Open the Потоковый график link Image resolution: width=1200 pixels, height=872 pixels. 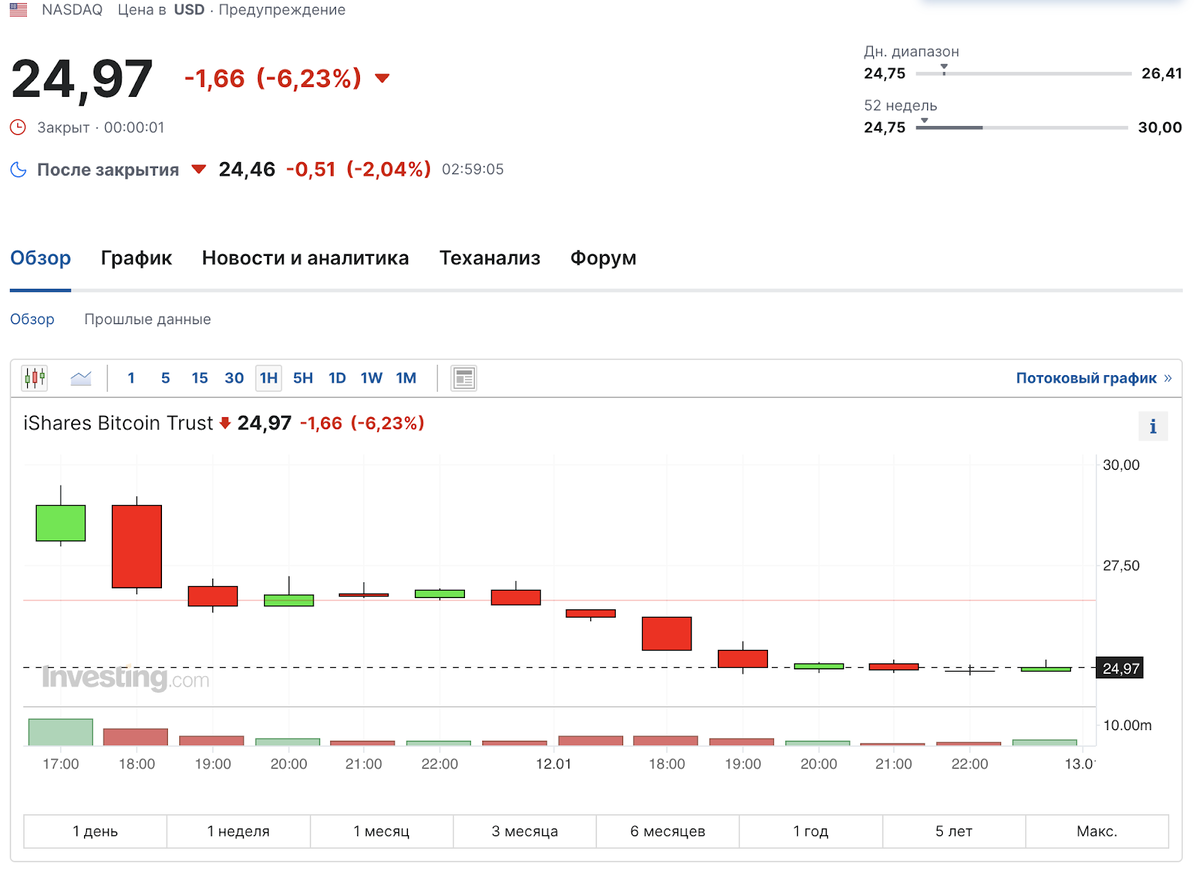1094,378
